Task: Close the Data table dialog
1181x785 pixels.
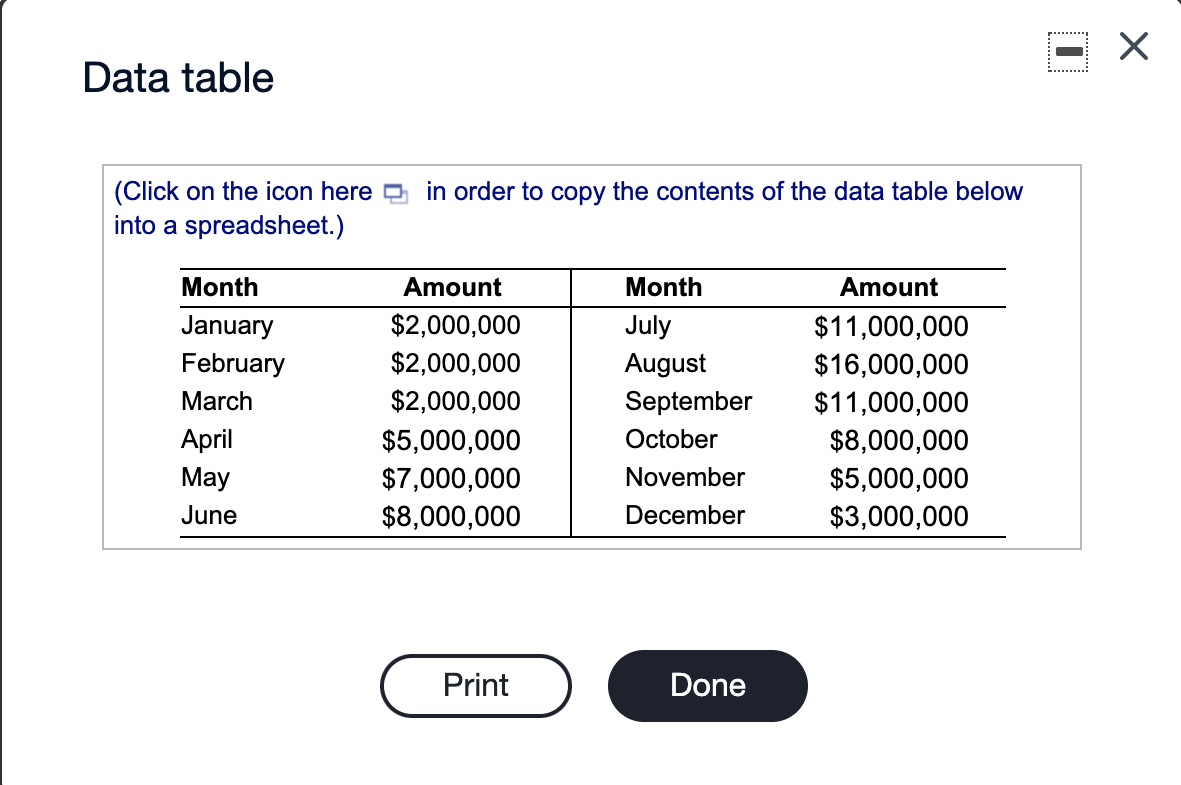Action: [1134, 46]
